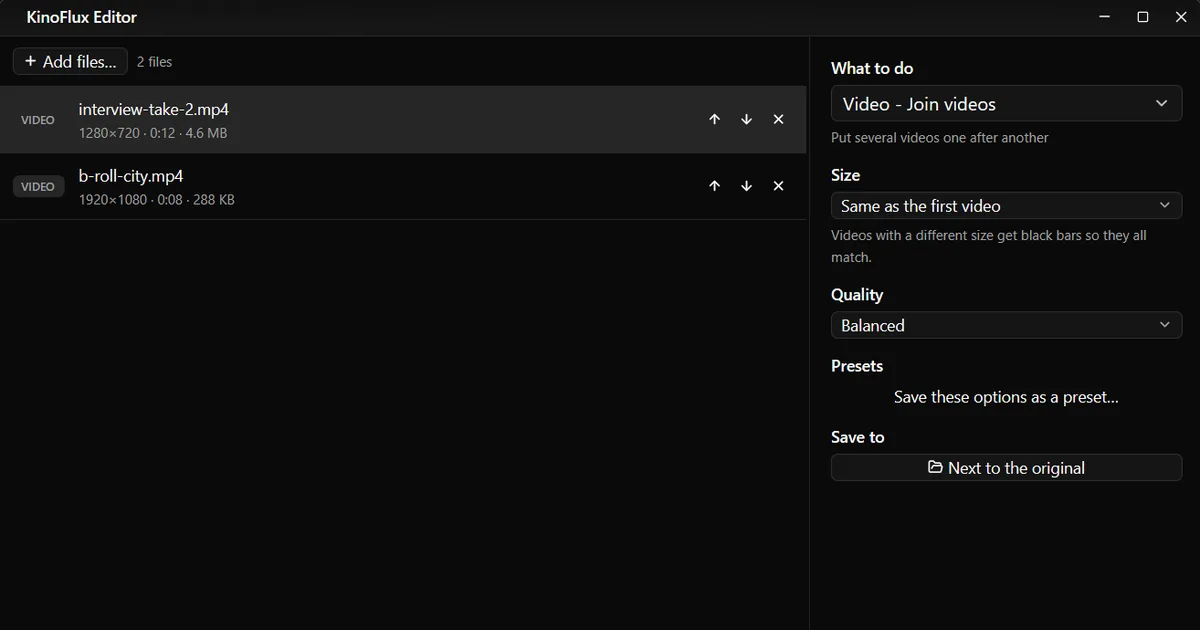1200x630 pixels.
Task: Select the b-roll-city.mp4 file name
Action: (131, 176)
